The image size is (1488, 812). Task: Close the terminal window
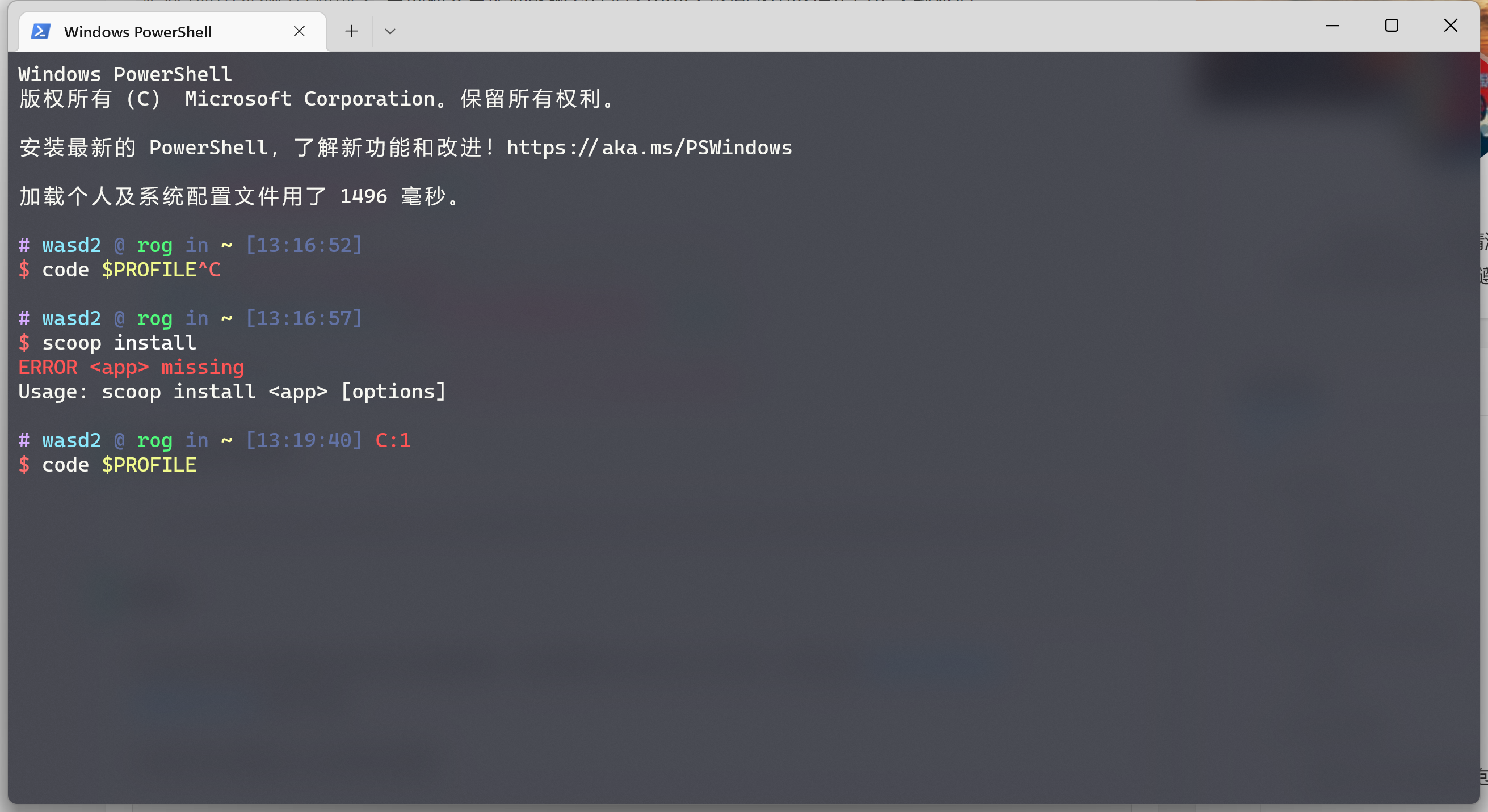(1451, 26)
